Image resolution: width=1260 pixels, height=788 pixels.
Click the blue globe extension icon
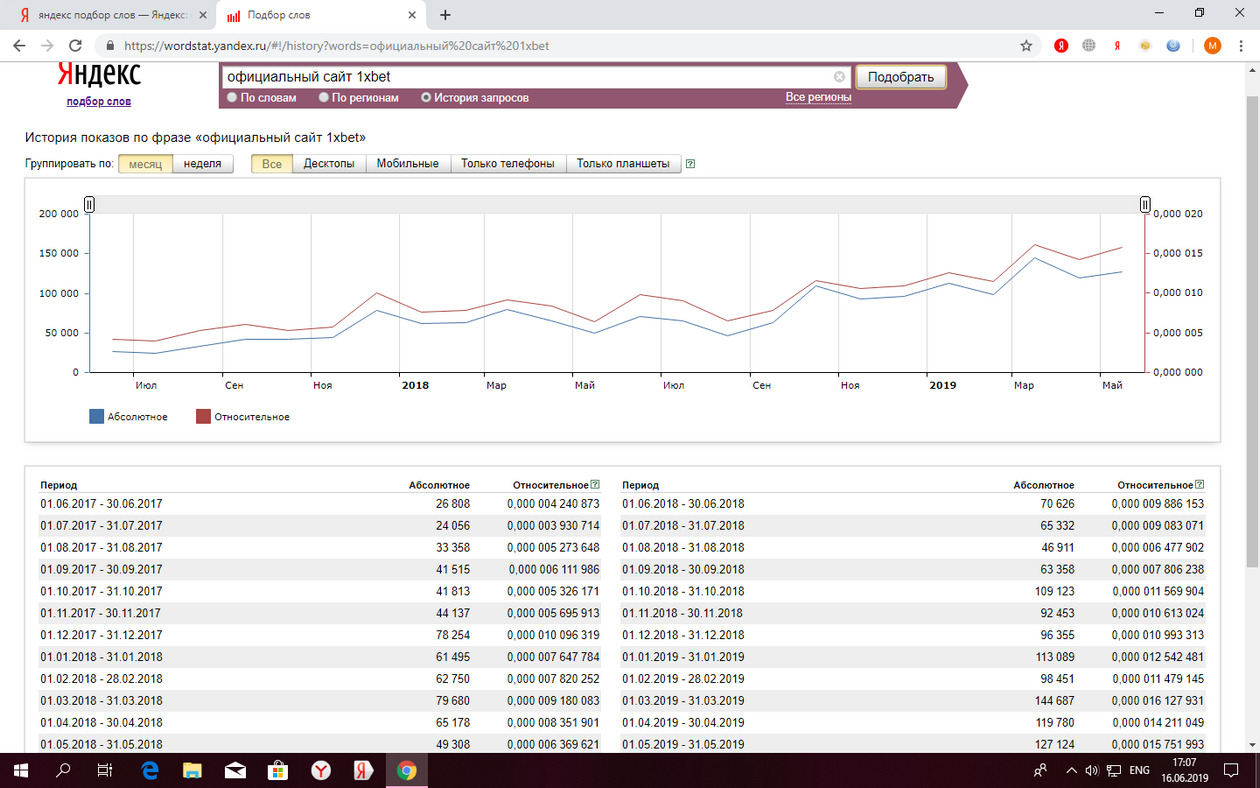[x=1174, y=45]
